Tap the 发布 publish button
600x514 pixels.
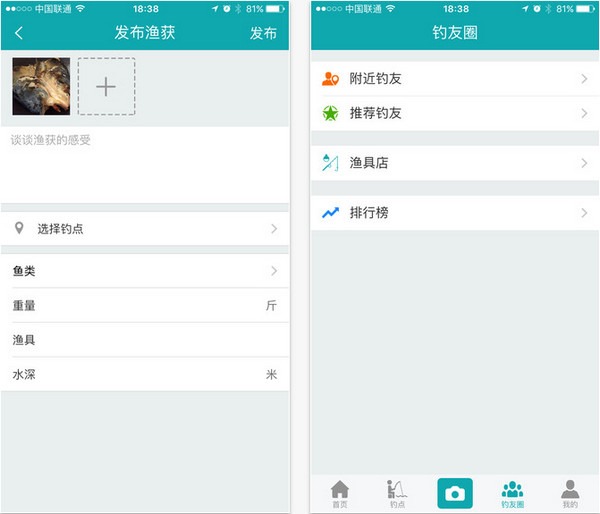263,33
